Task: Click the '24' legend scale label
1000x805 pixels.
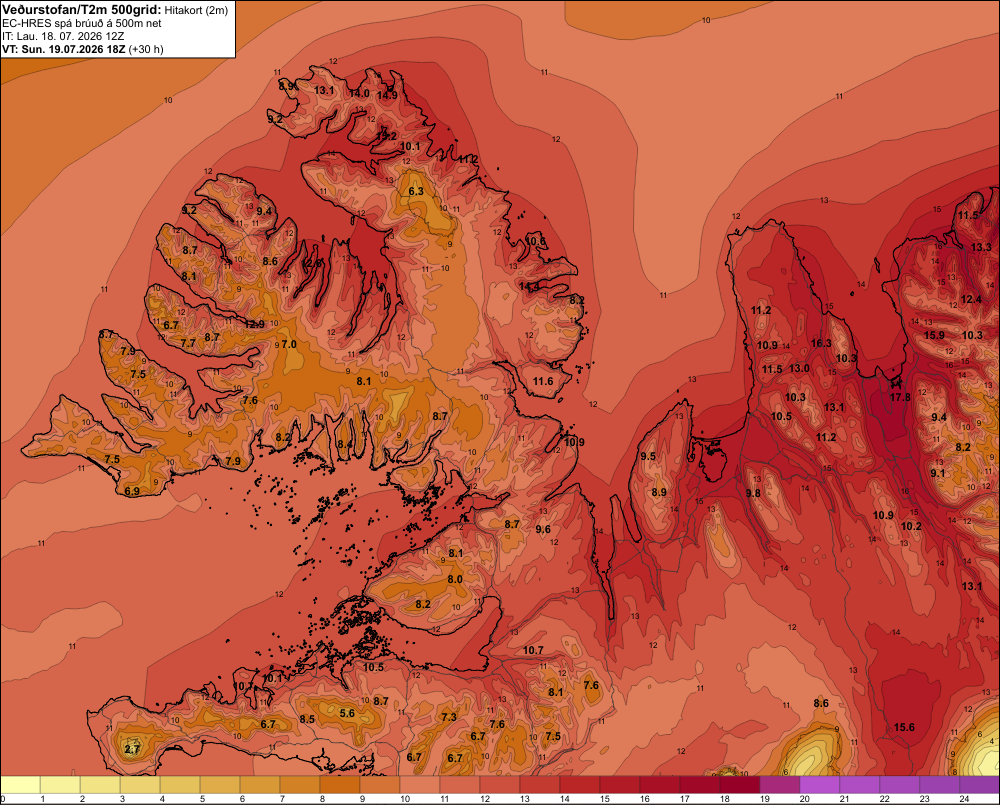Action: 964,799
